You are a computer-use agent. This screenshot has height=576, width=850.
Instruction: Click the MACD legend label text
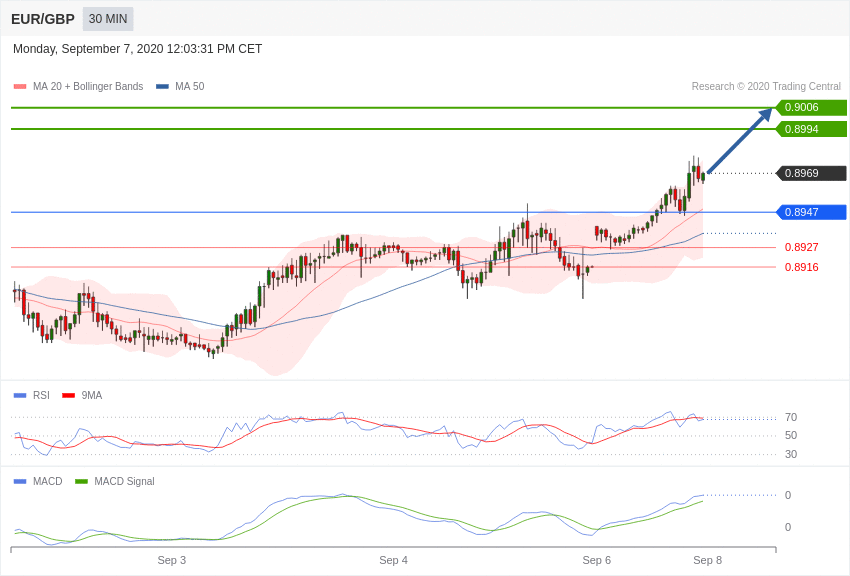click(48, 481)
